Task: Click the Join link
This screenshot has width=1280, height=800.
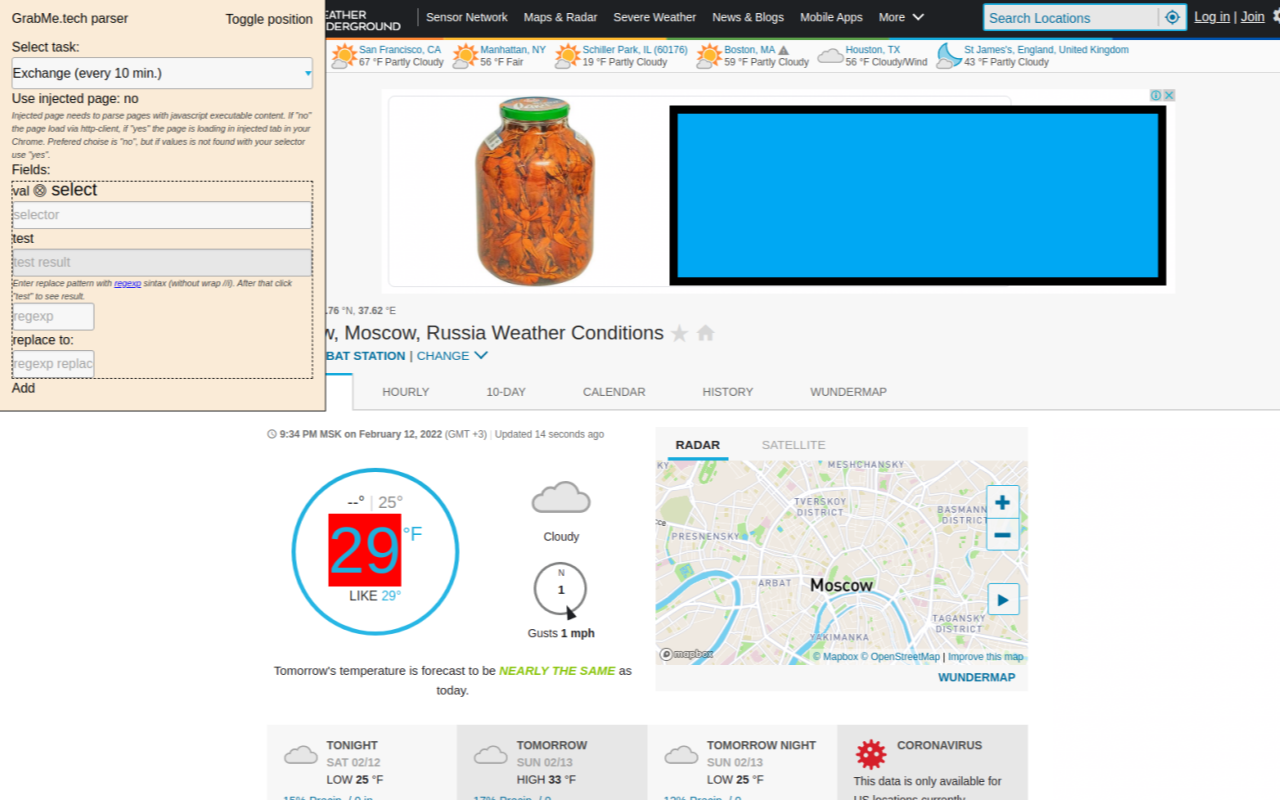Action: pos(1253,17)
